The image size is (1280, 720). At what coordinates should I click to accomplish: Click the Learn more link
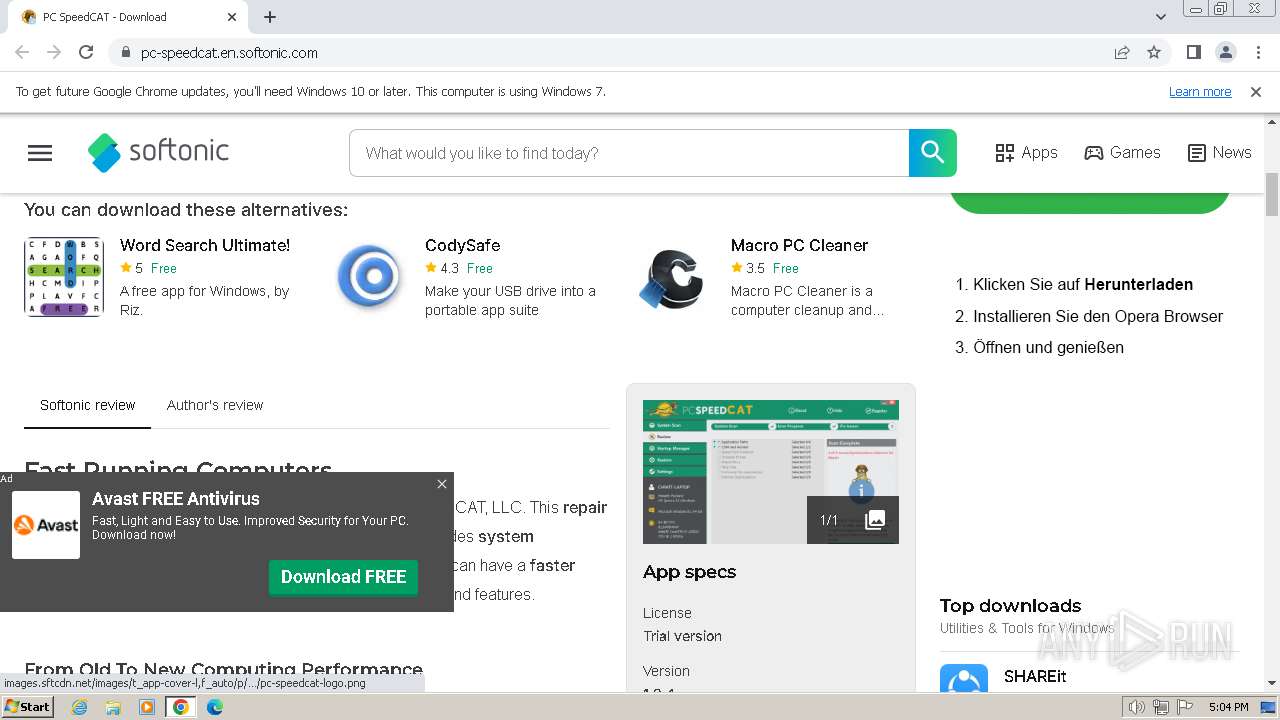point(1200,92)
